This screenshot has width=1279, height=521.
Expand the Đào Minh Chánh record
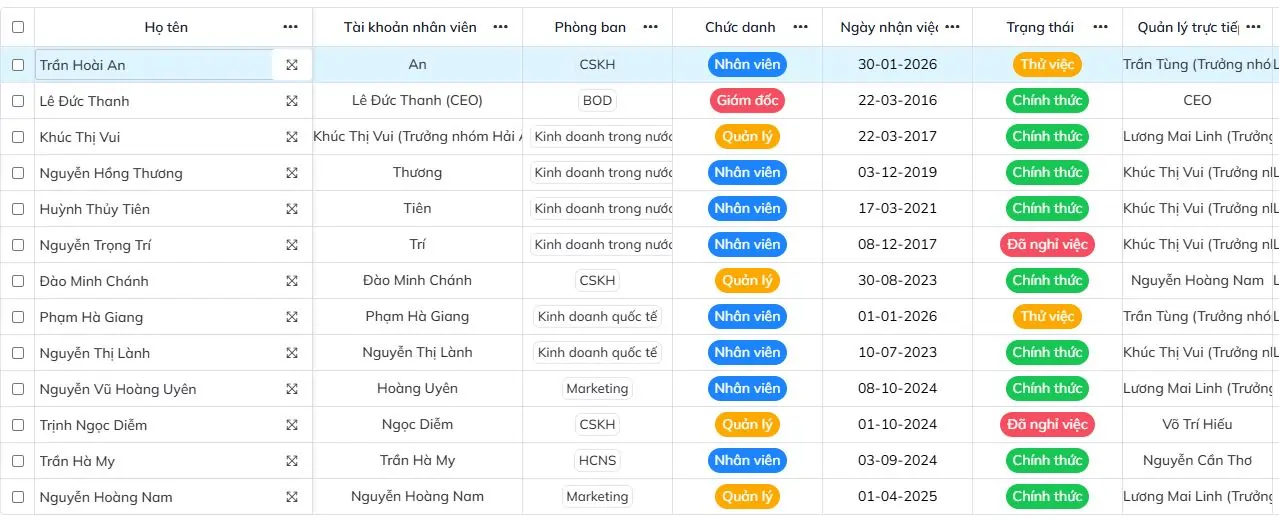point(292,281)
